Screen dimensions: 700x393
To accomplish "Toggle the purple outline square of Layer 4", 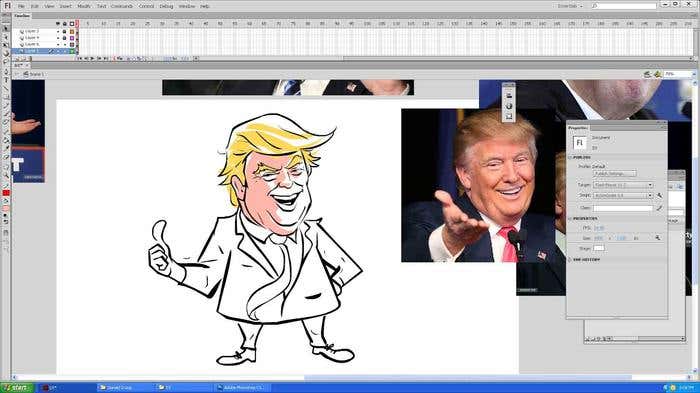I will click(x=72, y=38).
